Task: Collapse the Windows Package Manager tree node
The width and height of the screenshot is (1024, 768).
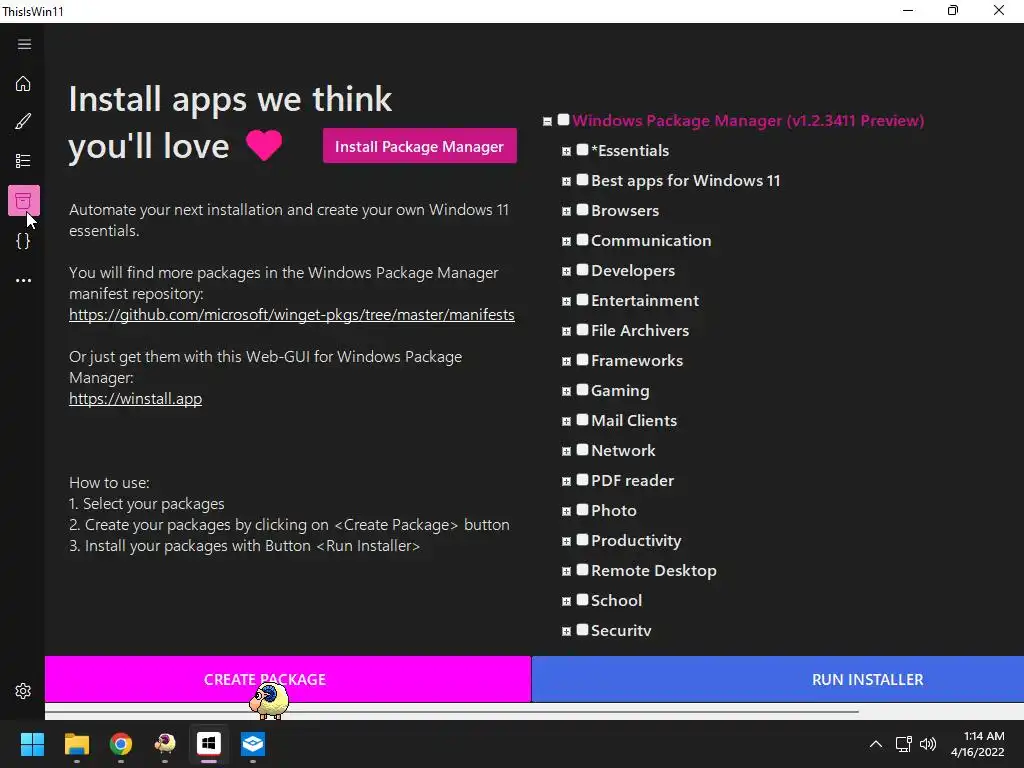Action: pyautogui.click(x=547, y=121)
